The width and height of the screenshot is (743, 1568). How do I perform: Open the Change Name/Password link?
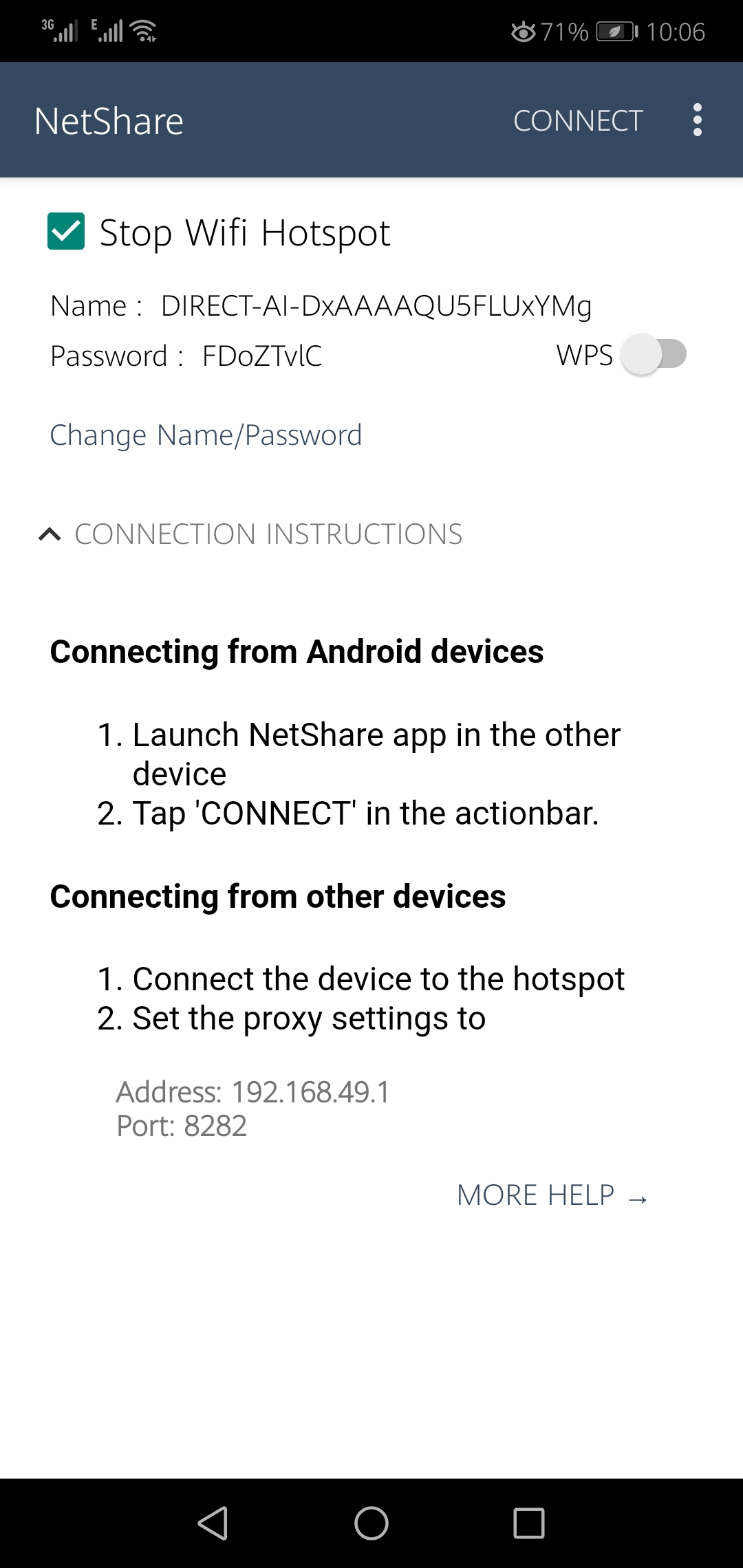(x=206, y=435)
